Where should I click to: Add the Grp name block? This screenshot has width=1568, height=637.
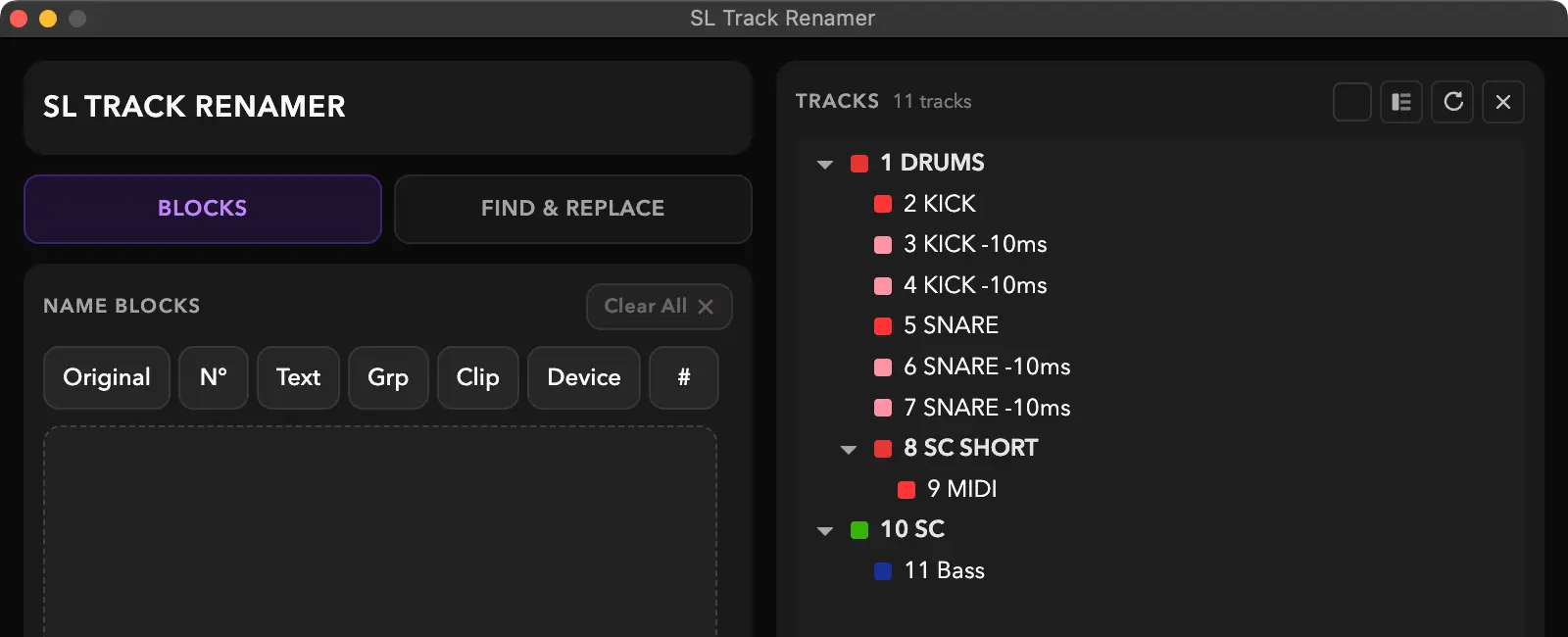388,377
